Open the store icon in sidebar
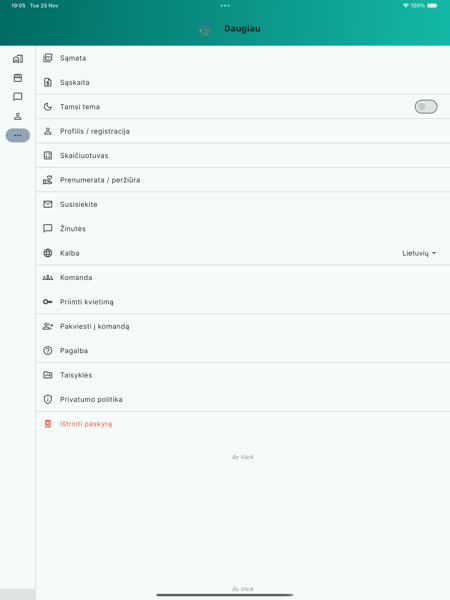 pos(18,78)
